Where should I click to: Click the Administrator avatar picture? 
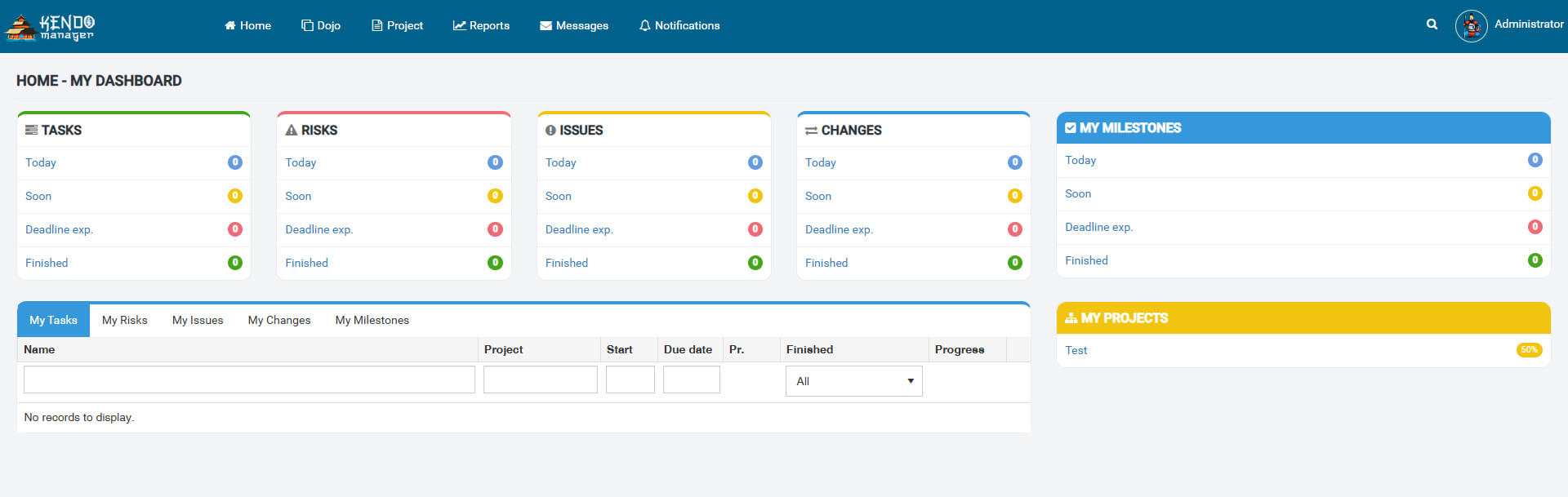tap(1471, 26)
